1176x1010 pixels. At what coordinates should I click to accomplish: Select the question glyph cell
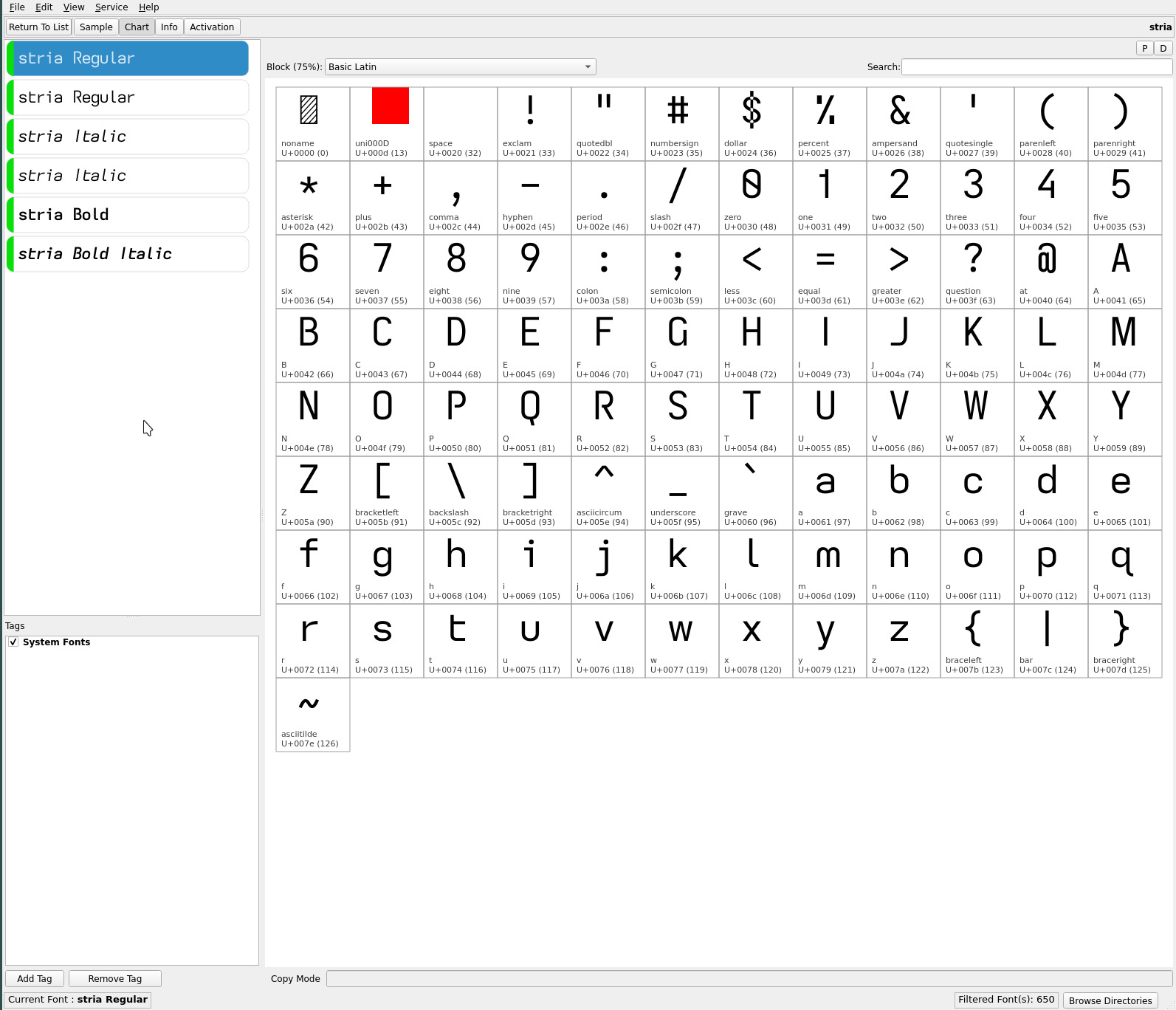pyautogui.click(x=977, y=272)
